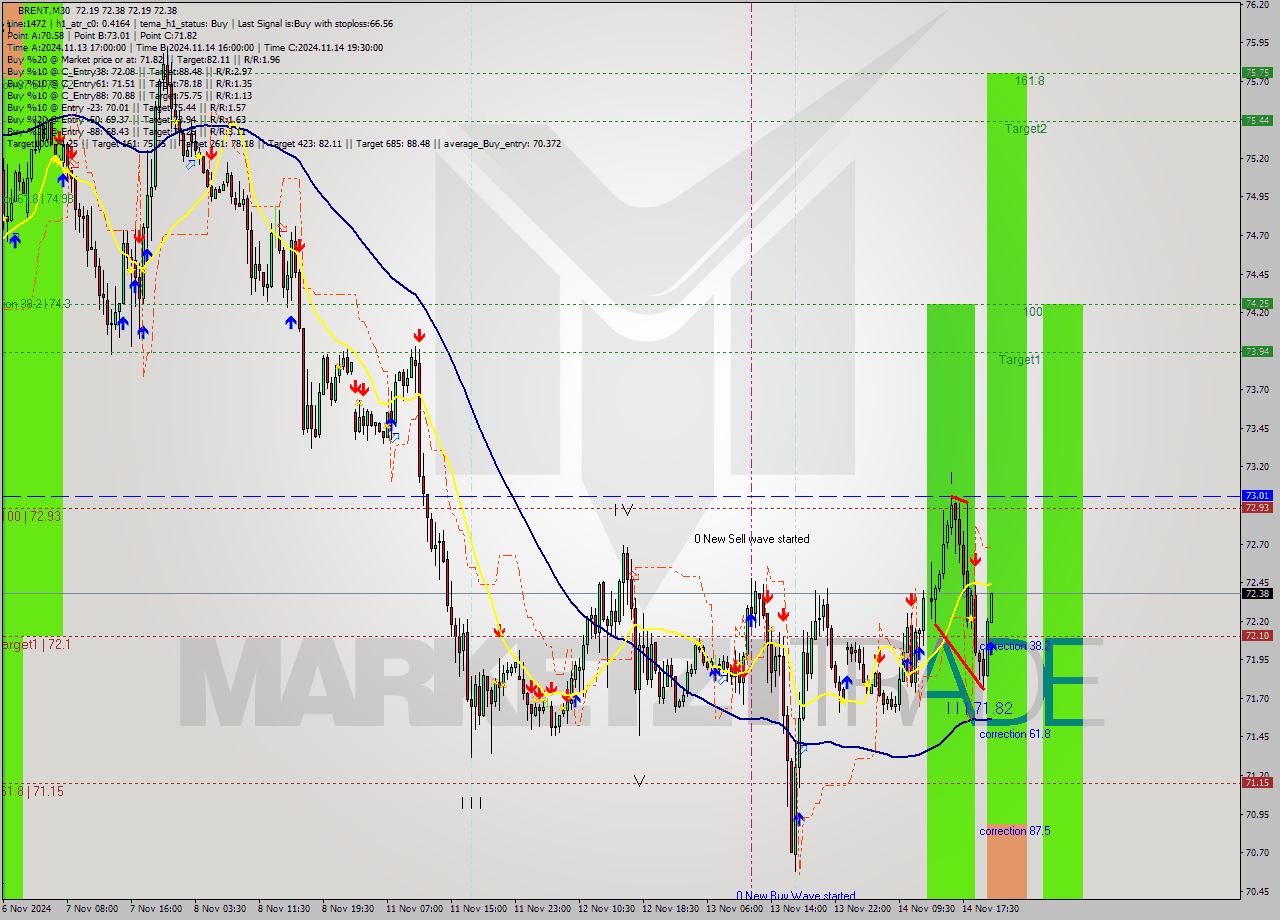Click the 70.45 price axis value
1280x920 pixels.
tap(1257, 891)
